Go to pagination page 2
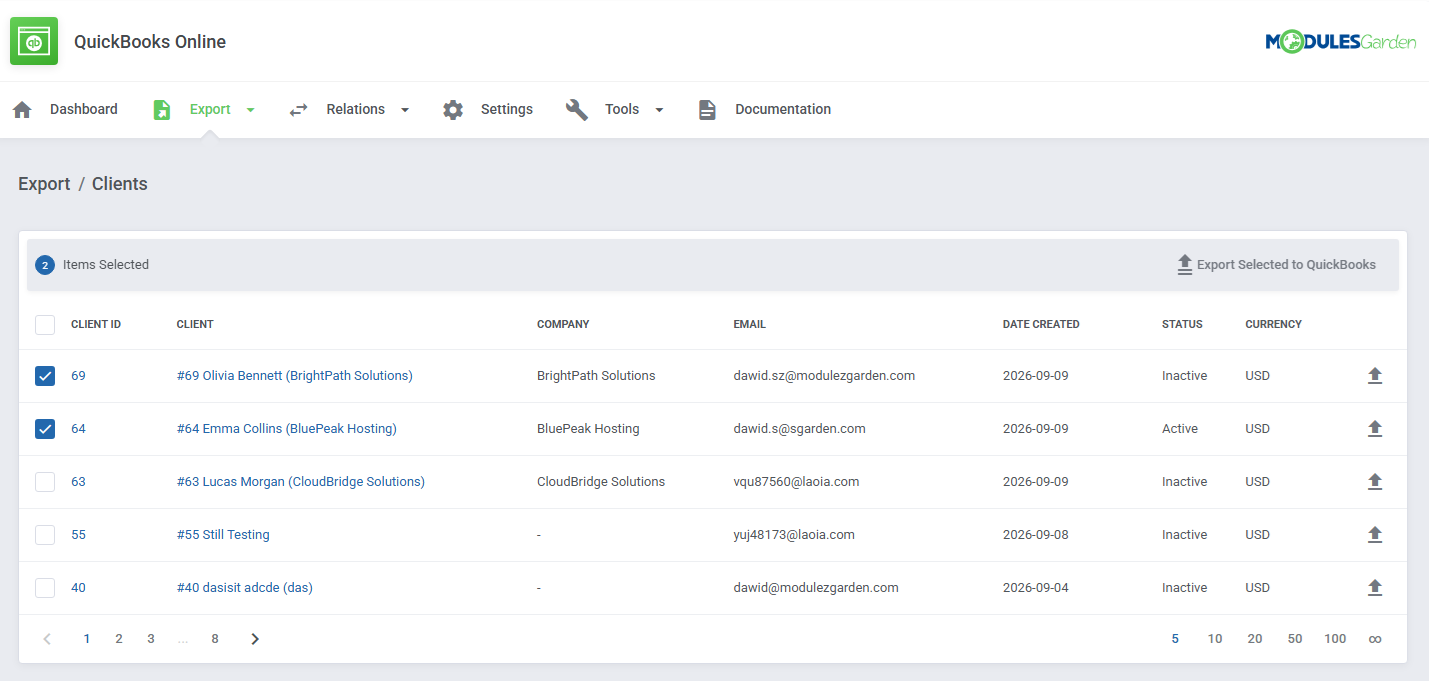1429x681 pixels. pyautogui.click(x=119, y=639)
